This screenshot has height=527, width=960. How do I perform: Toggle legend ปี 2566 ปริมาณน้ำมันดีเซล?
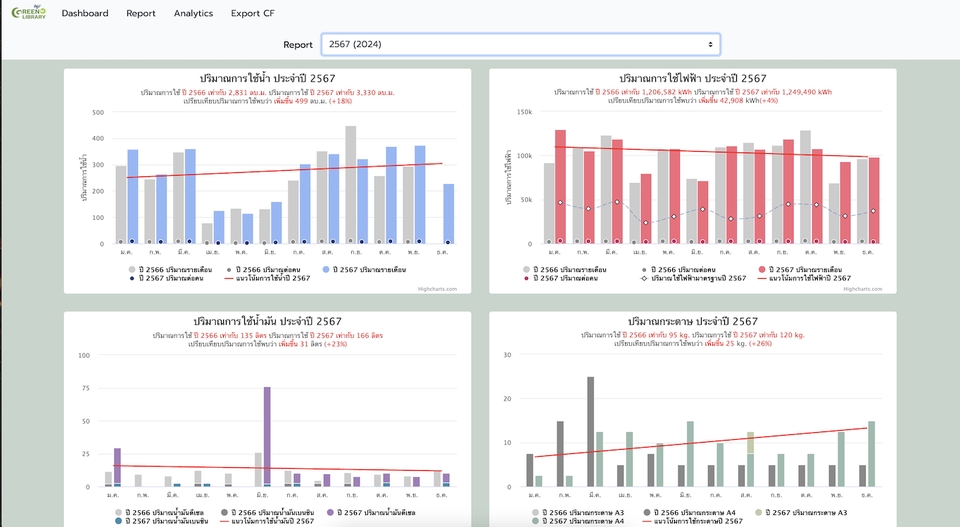coord(159,512)
